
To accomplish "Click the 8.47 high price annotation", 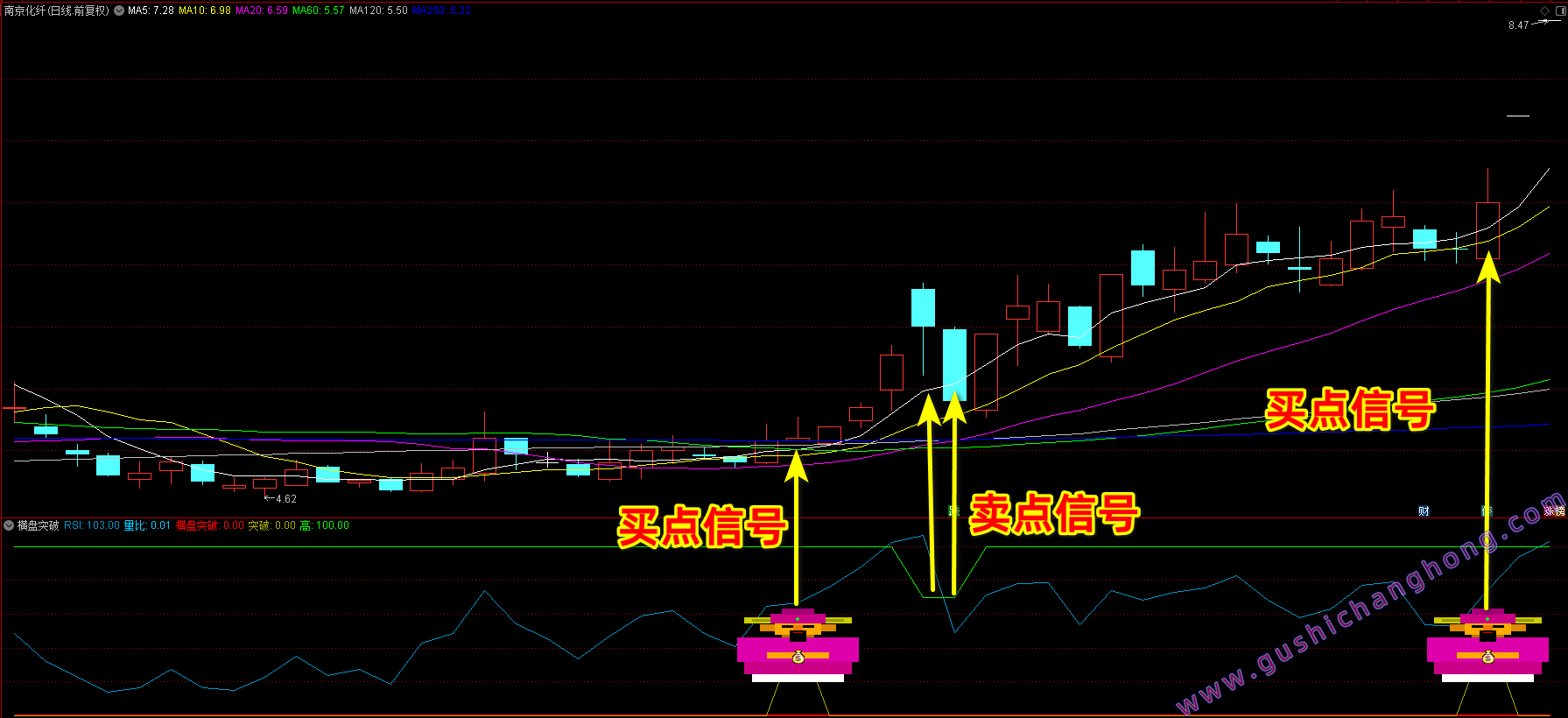I will pos(1518,25).
